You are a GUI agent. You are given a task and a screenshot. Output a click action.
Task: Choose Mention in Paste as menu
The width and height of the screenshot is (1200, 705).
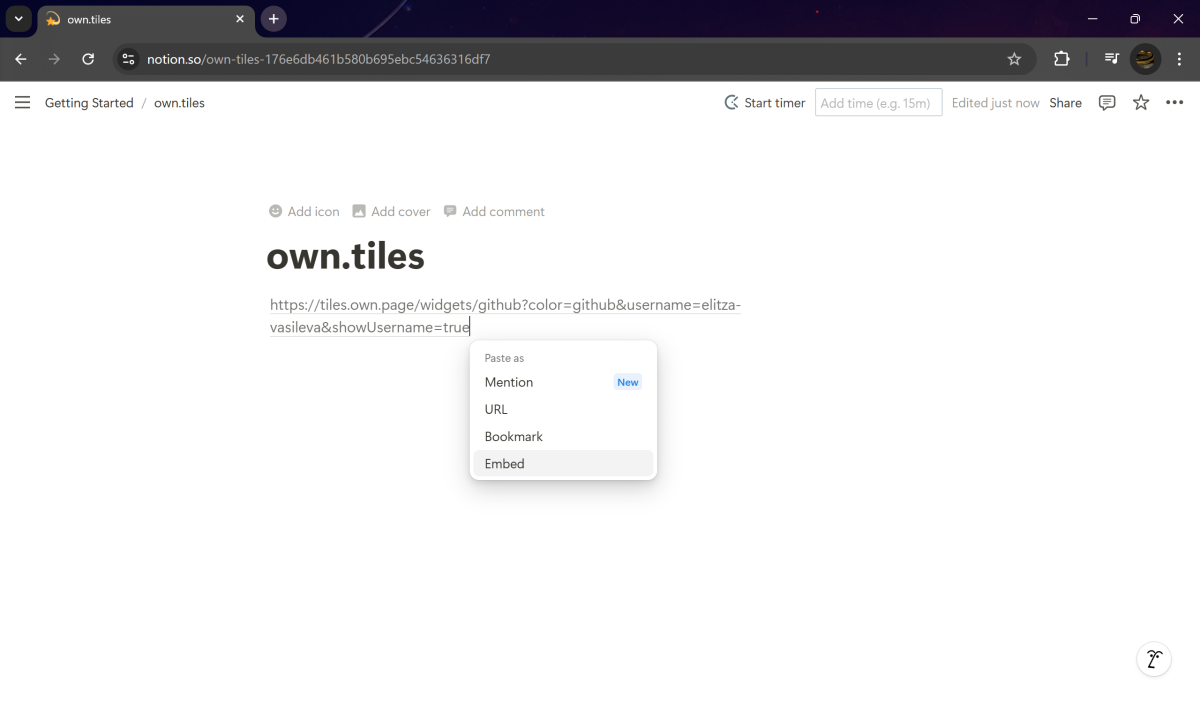click(563, 382)
